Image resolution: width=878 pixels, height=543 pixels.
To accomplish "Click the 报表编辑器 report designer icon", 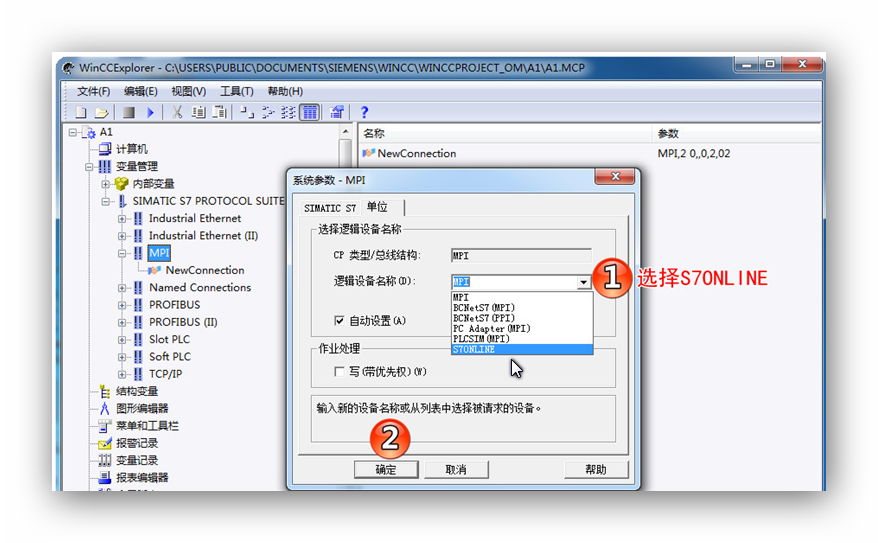I will [x=105, y=478].
